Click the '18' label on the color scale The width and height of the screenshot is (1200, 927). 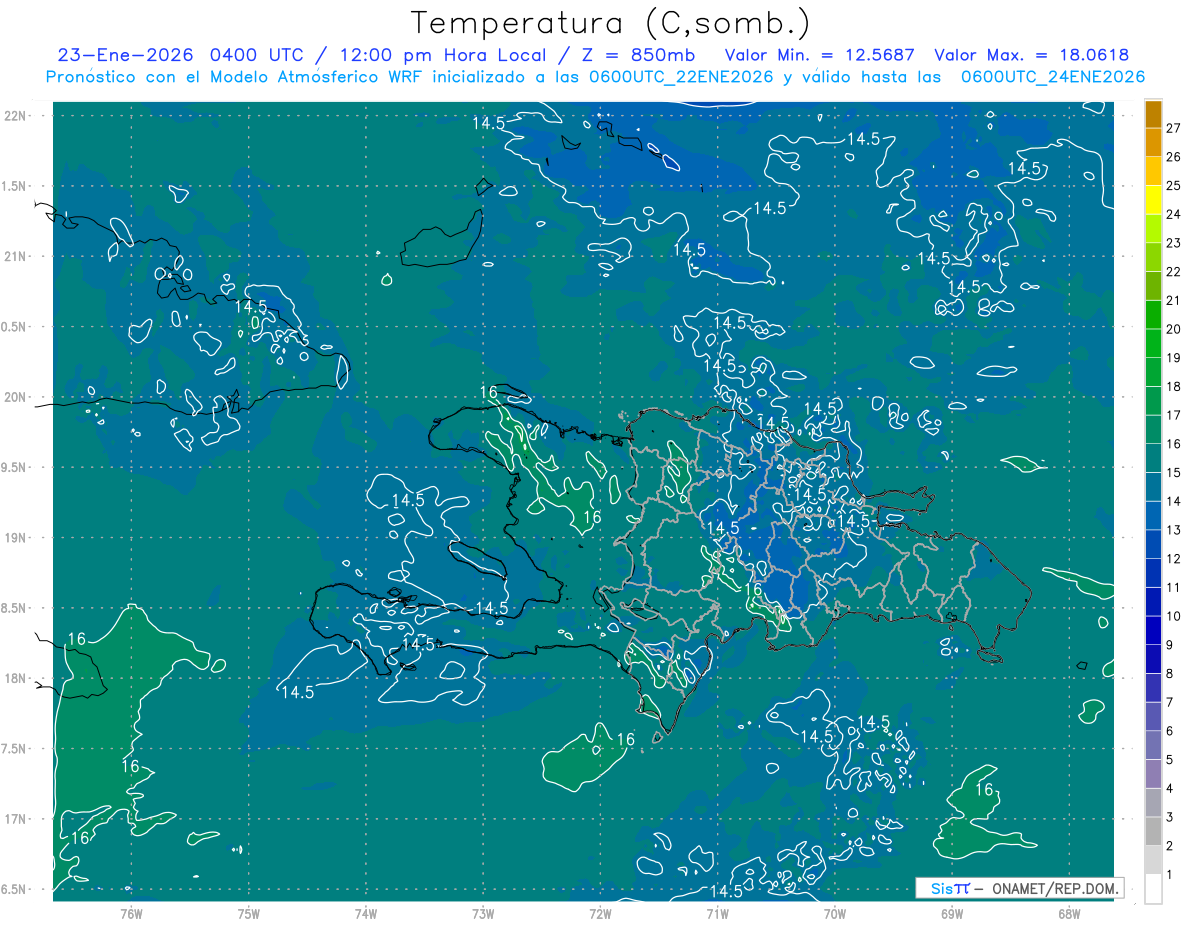click(1173, 386)
